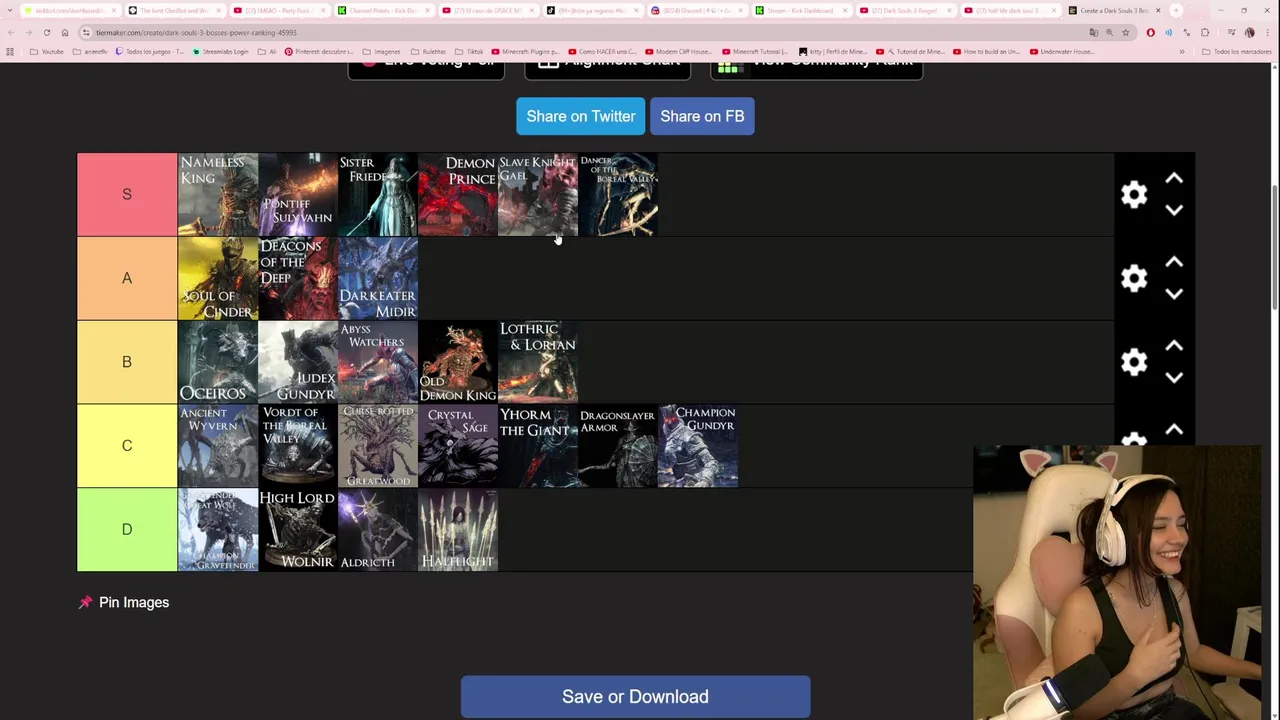Select Soul of Cinder boss image
The width and height of the screenshot is (1280, 720).
tap(218, 278)
